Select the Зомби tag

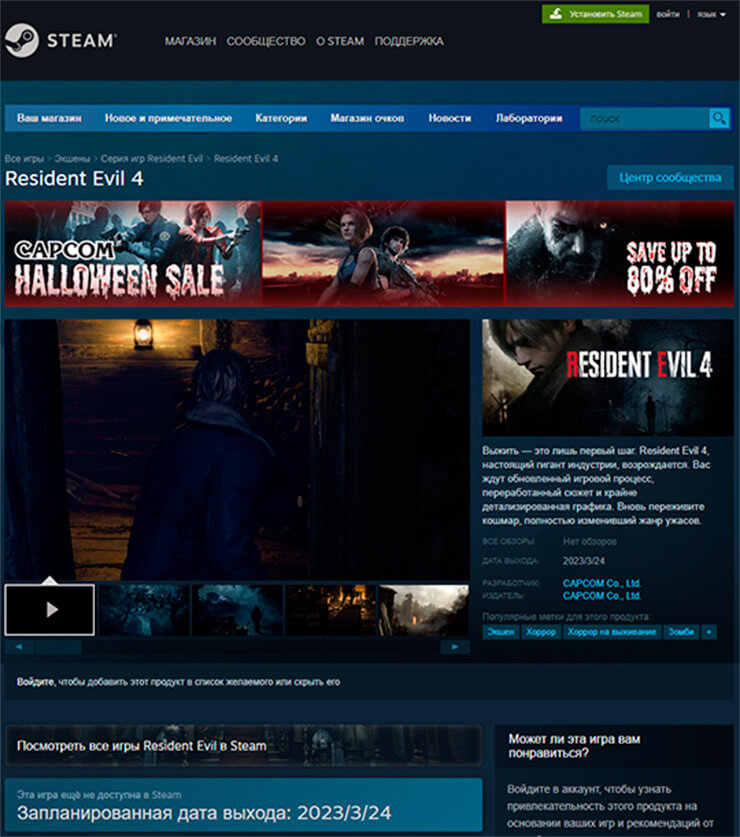coord(681,632)
